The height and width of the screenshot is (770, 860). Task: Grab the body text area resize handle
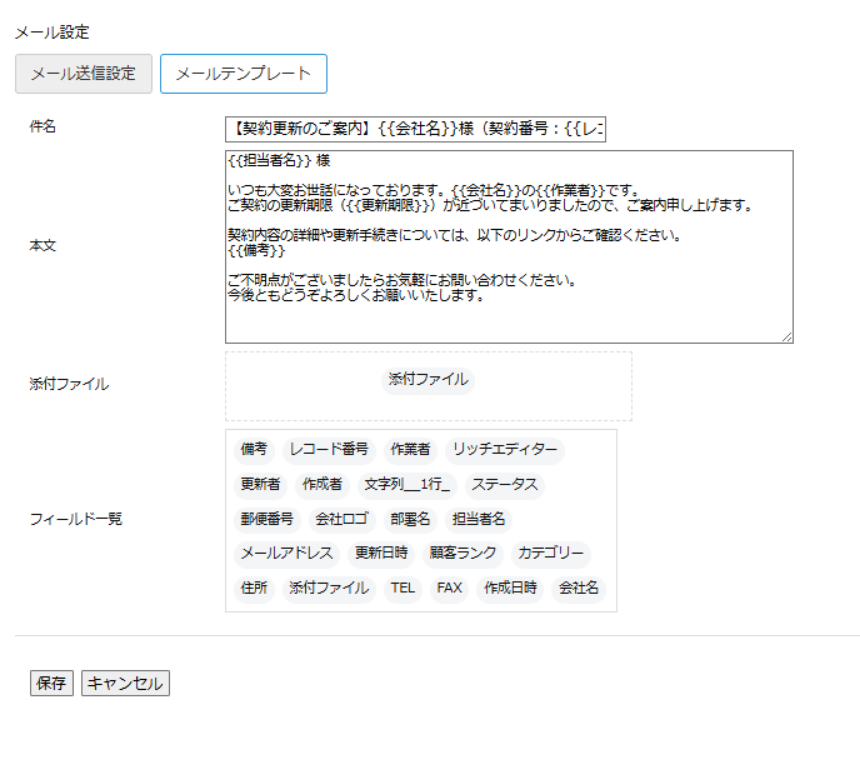click(x=787, y=338)
